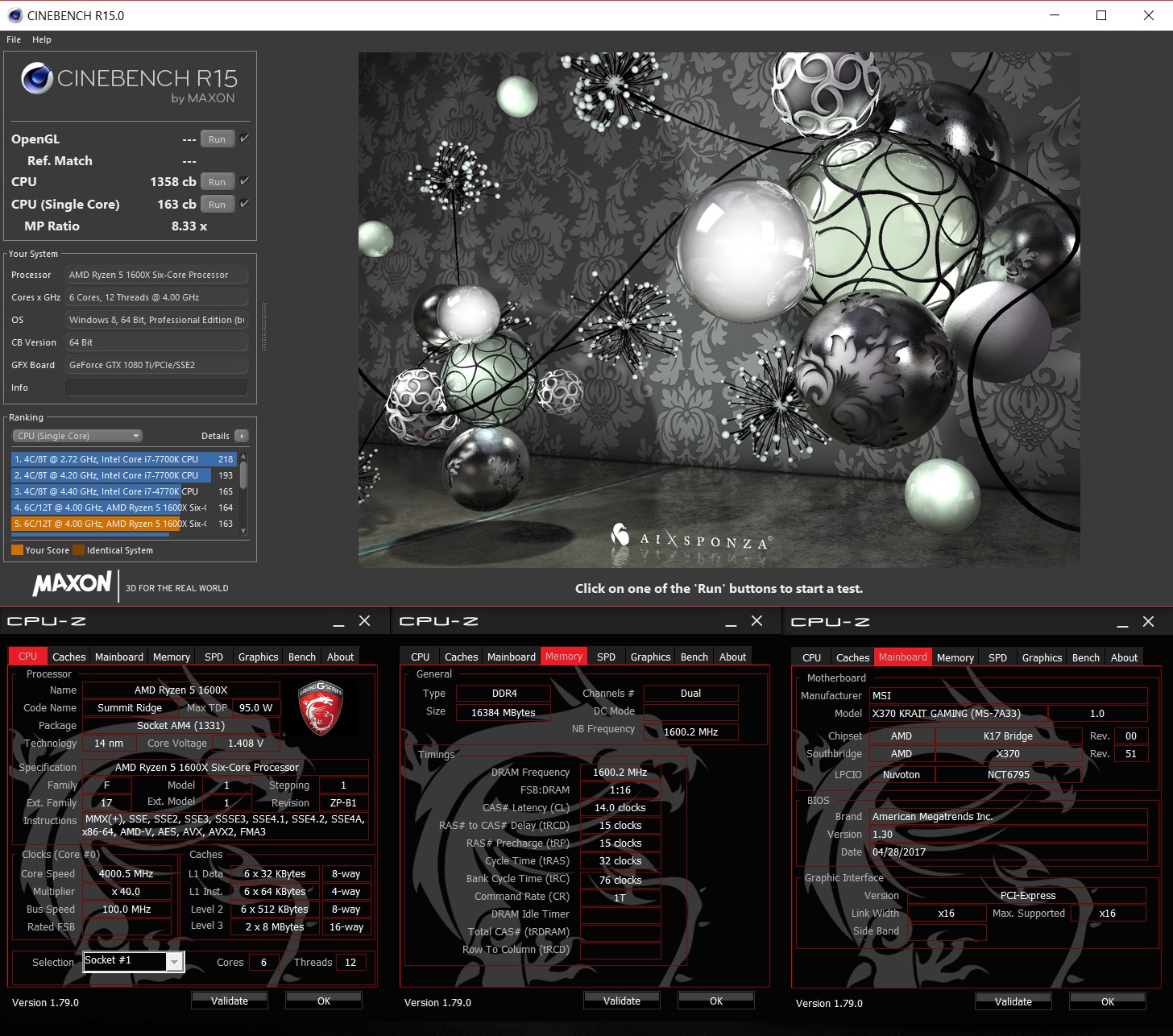
Task: Close the first CPU-Z window (CPU tab)
Action: (365, 621)
